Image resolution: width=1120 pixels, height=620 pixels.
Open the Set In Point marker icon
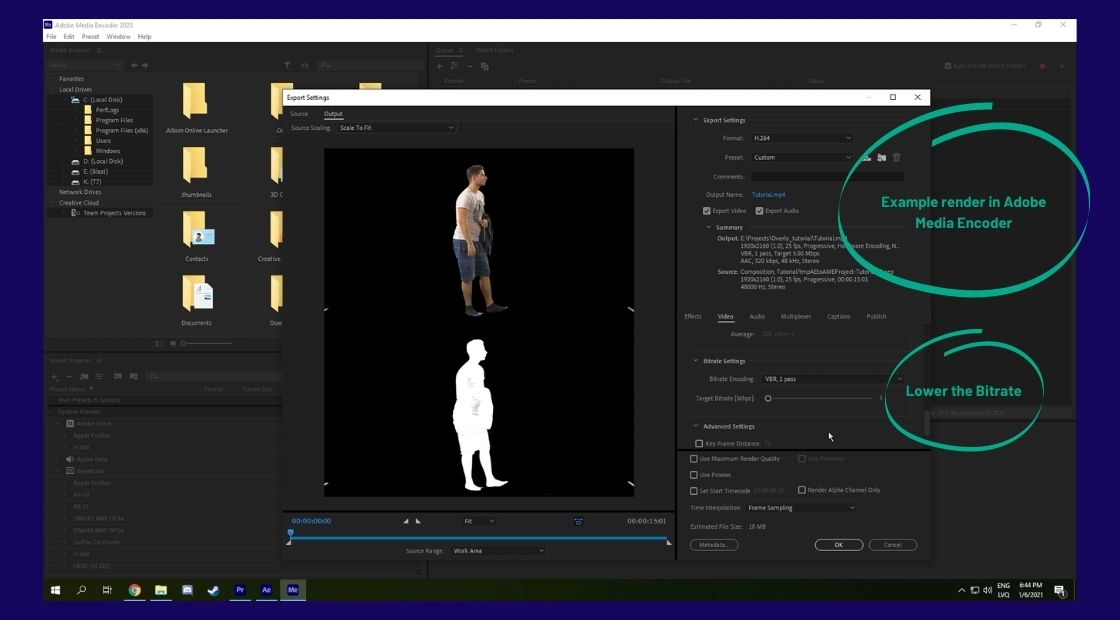coord(405,520)
